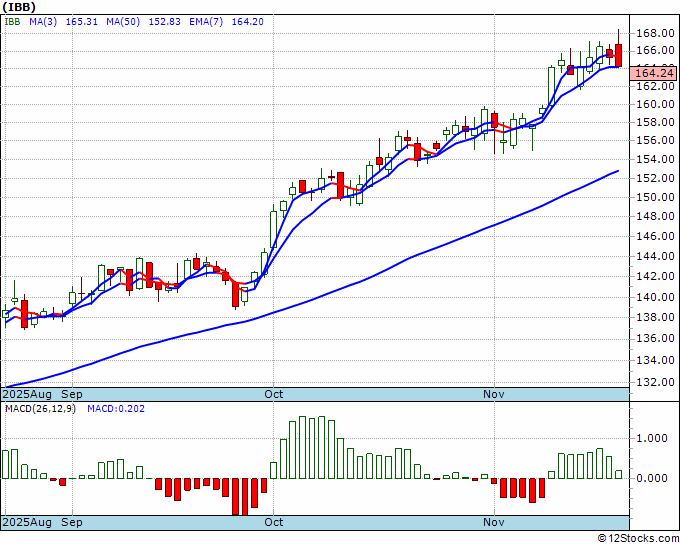Viewport: 680px width, 546px height.
Task: Click the Oct label on MACD panel axis
Action: tap(274, 522)
